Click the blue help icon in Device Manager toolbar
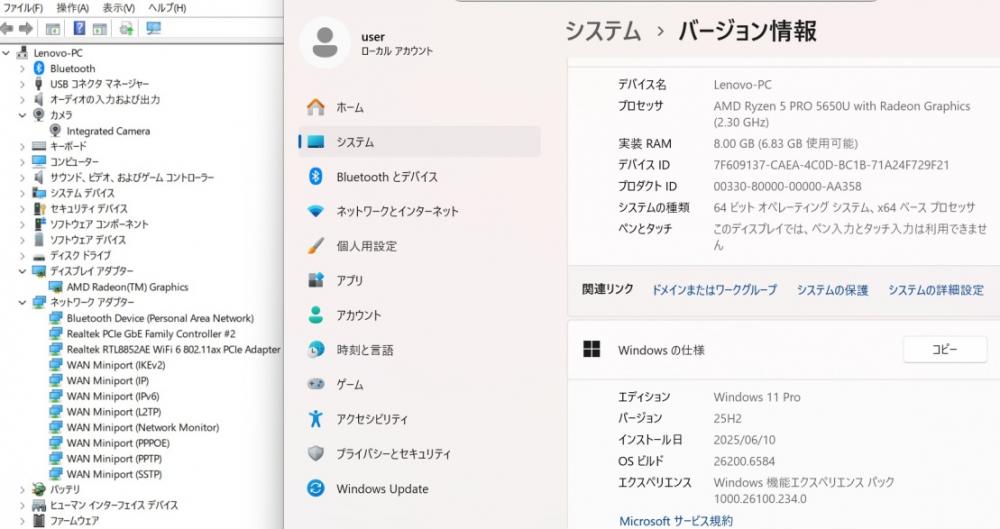1000x529 pixels. click(79, 28)
